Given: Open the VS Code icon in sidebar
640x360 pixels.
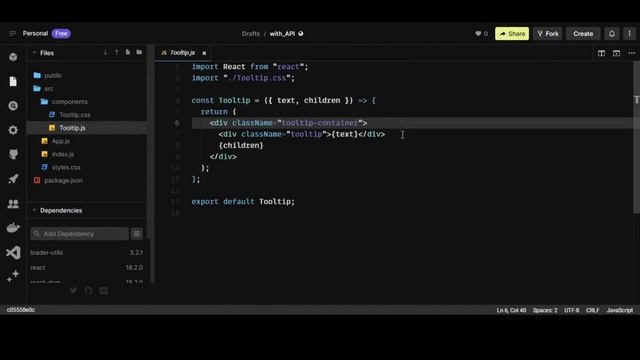Looking at the screenshot, I should tap(13, 253).
